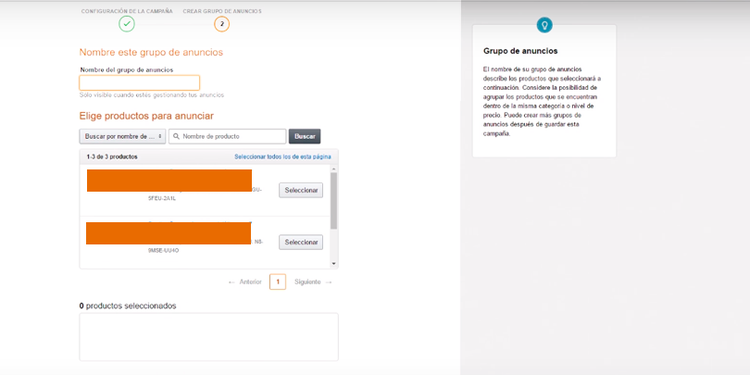Click the 'Elige productos para anunciar' heading

pos(146,116)
